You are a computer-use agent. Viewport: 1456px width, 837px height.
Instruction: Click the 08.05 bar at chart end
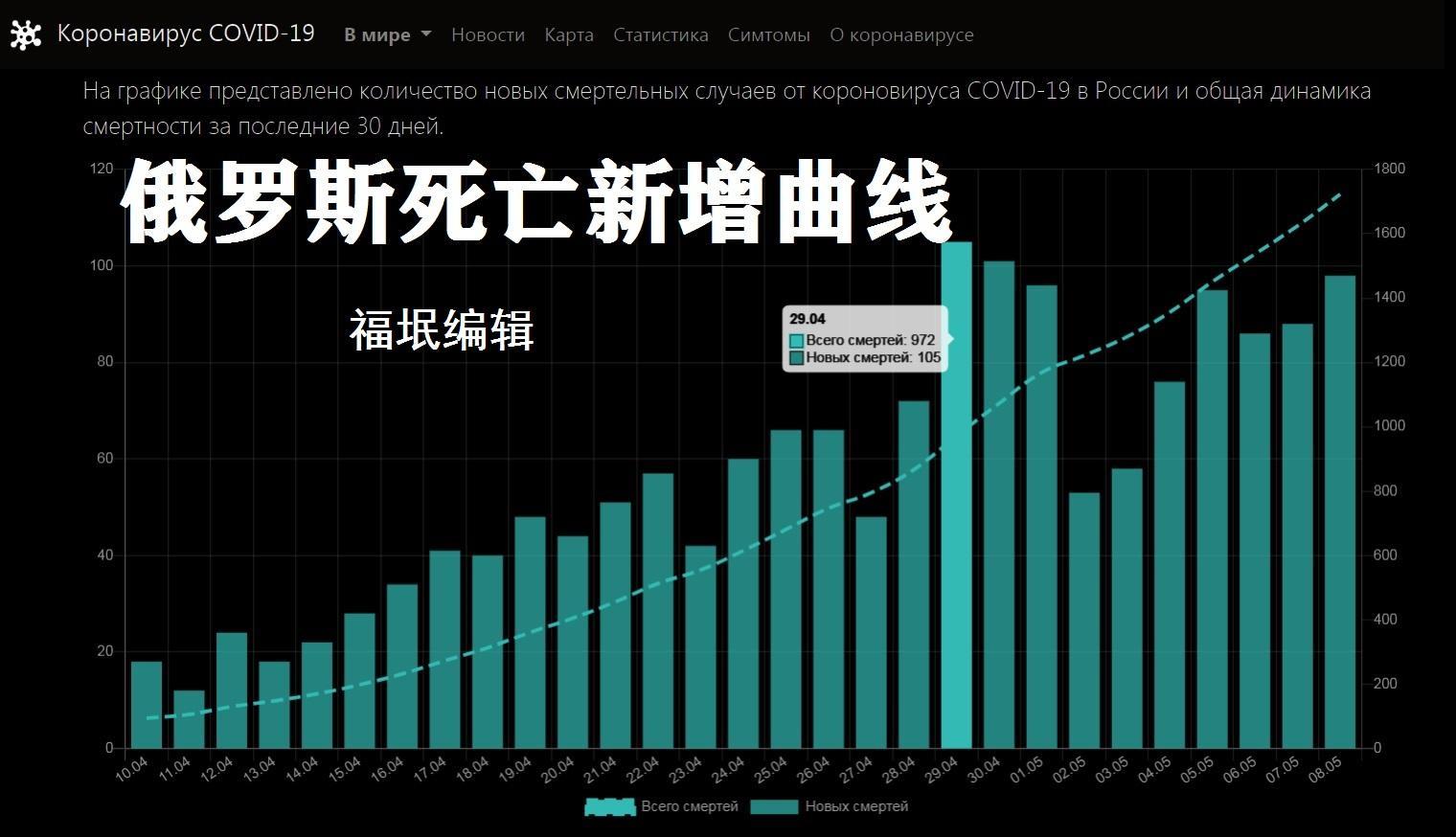tap(1339, 512)
